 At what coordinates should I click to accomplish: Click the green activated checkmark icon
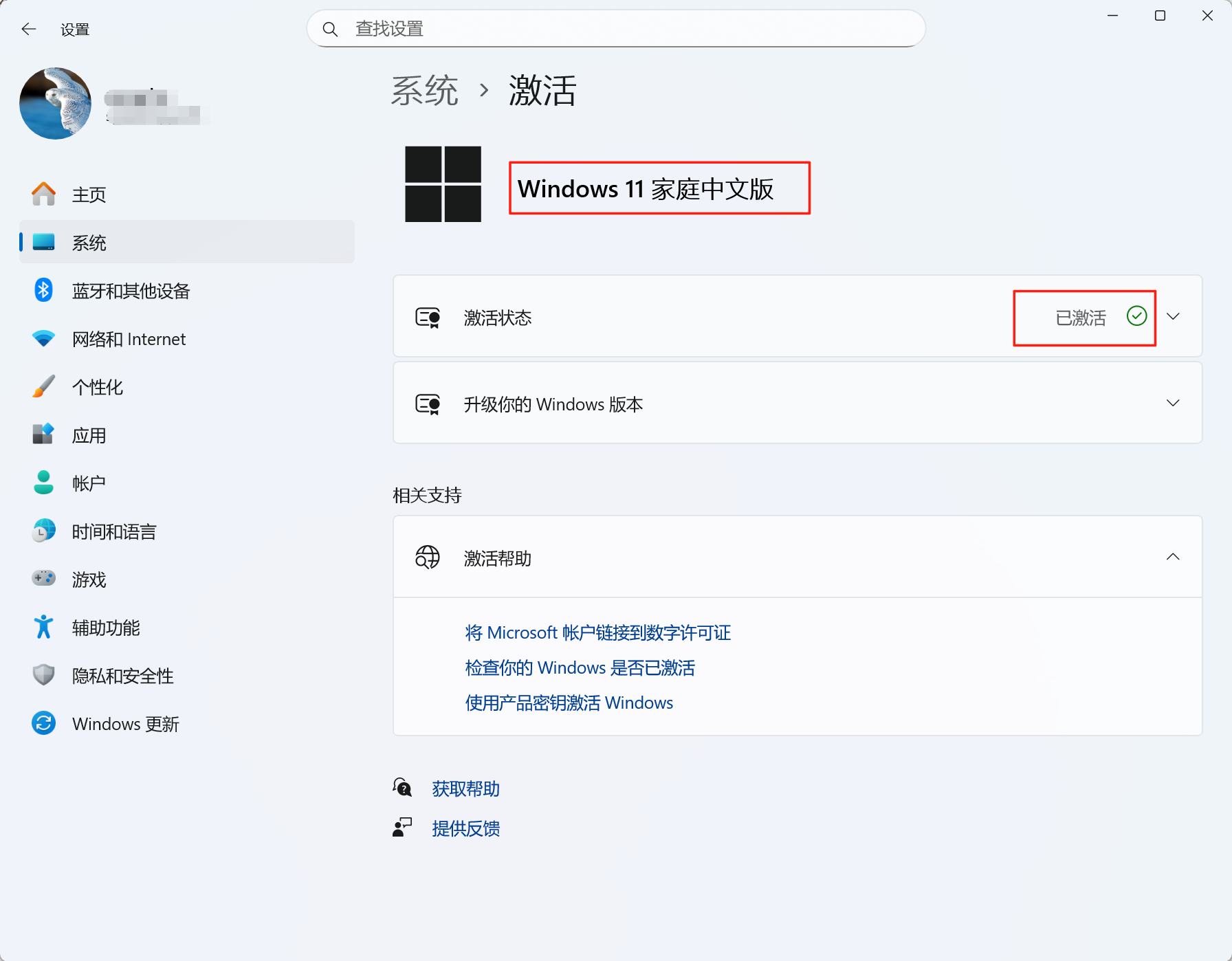point(1137,316)
